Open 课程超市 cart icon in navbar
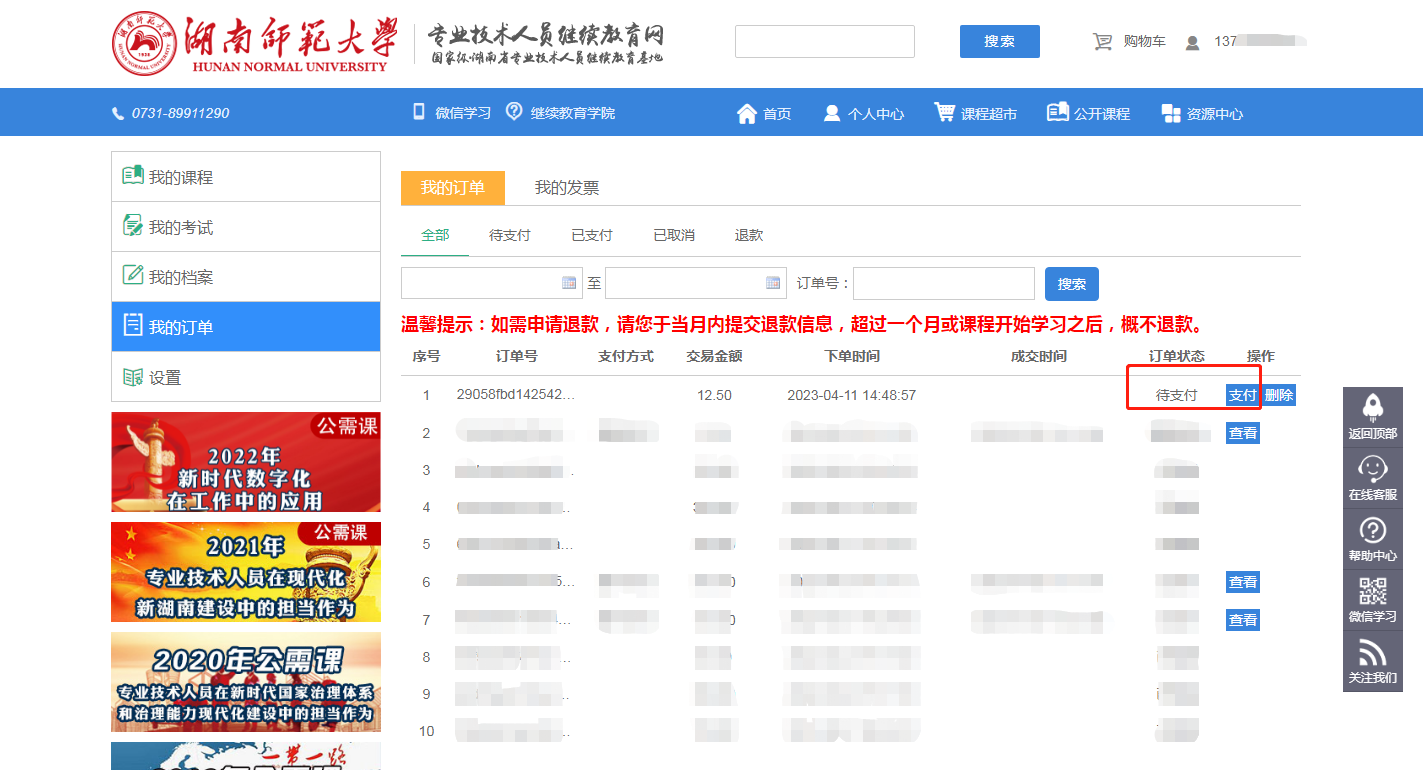Screen dimensions: 1423x770 (x=944, y=112)
